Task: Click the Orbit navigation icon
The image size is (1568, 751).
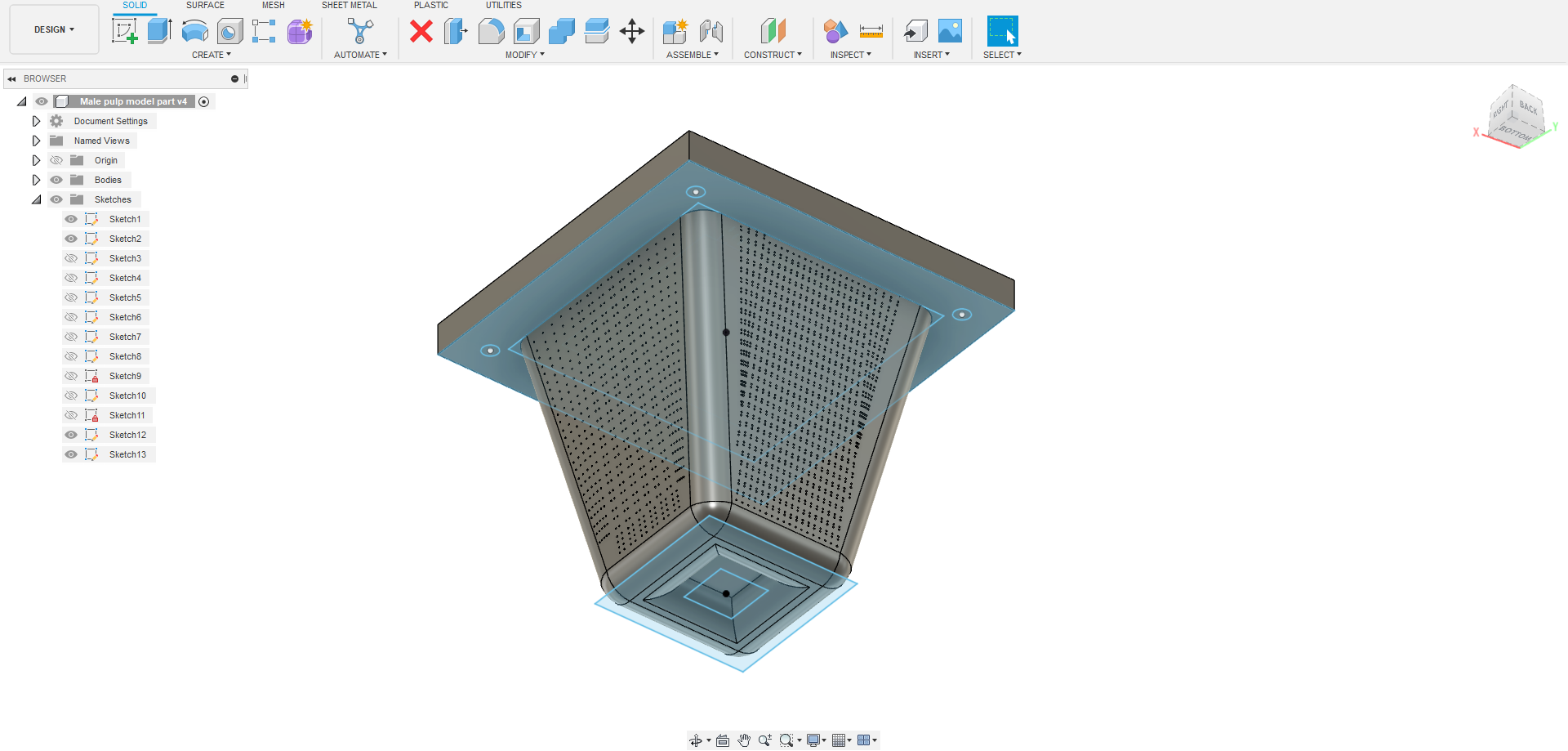Action: click(696, 740)
